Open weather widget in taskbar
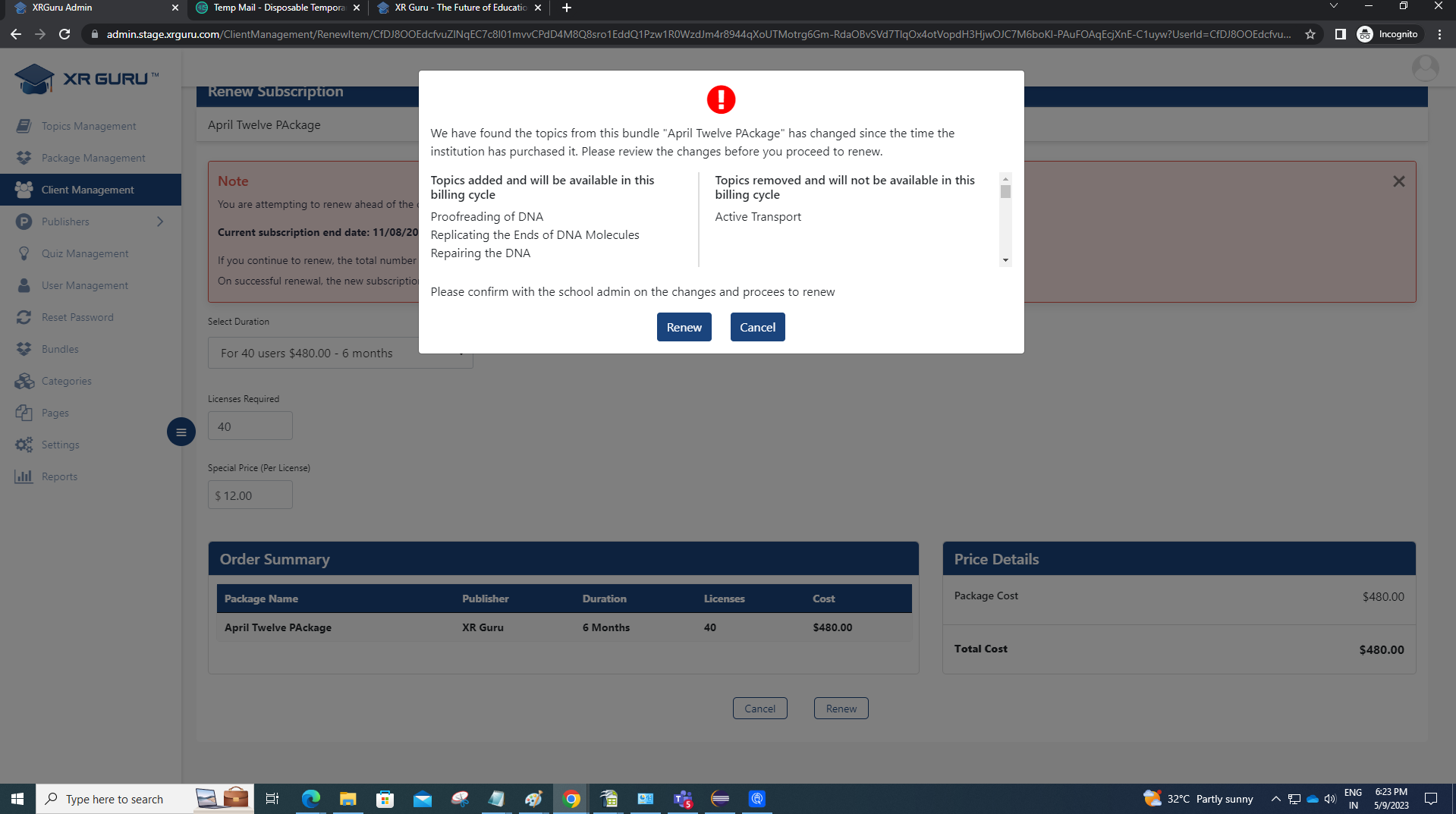 click(x=1198, y=799)
